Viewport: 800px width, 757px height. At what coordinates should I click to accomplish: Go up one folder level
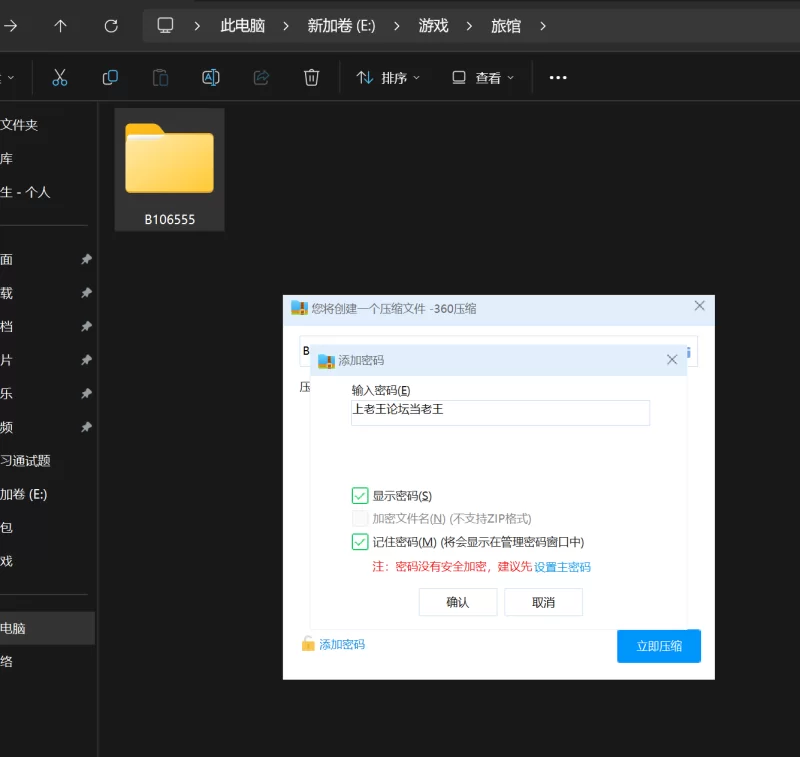(x=60, y=26)
